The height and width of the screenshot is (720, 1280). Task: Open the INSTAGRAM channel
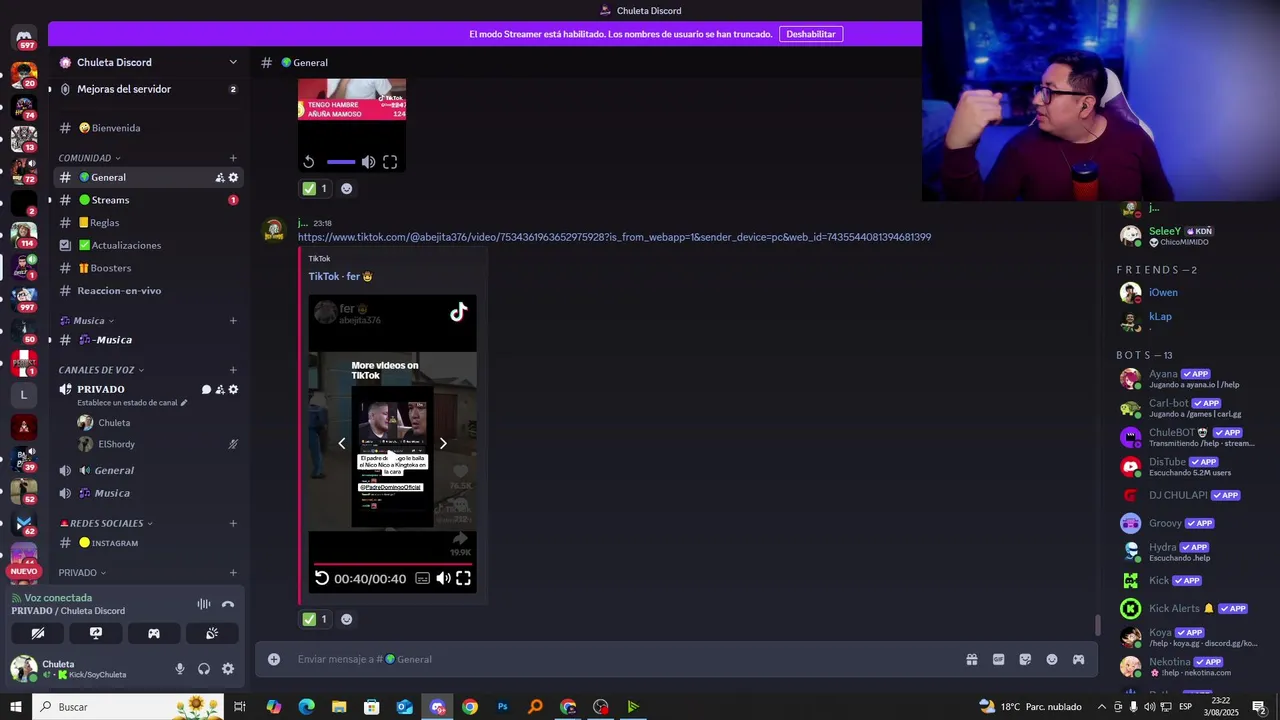click(x=148, y=543)
